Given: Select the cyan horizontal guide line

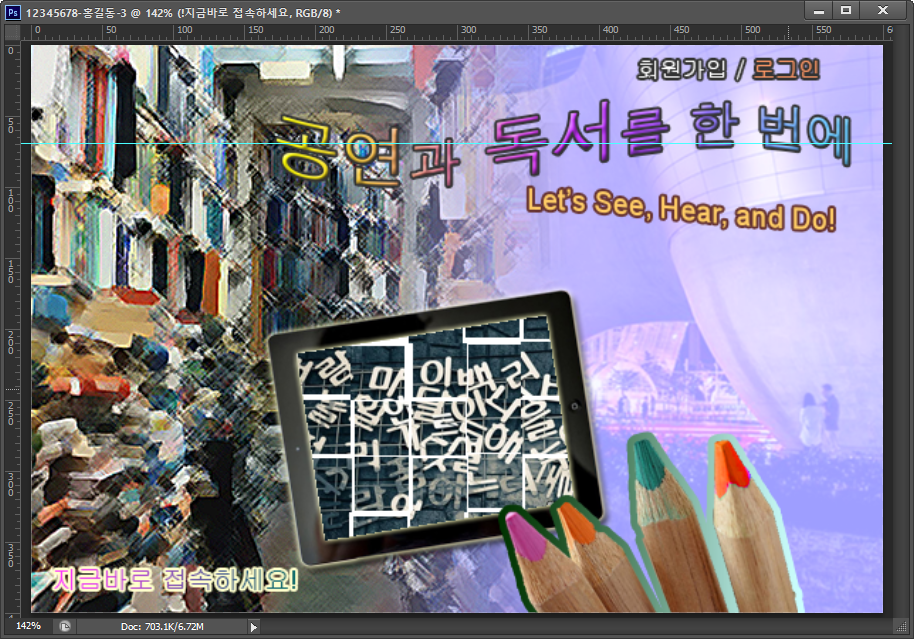Looking at the screenshot, I should click(456, 143).
